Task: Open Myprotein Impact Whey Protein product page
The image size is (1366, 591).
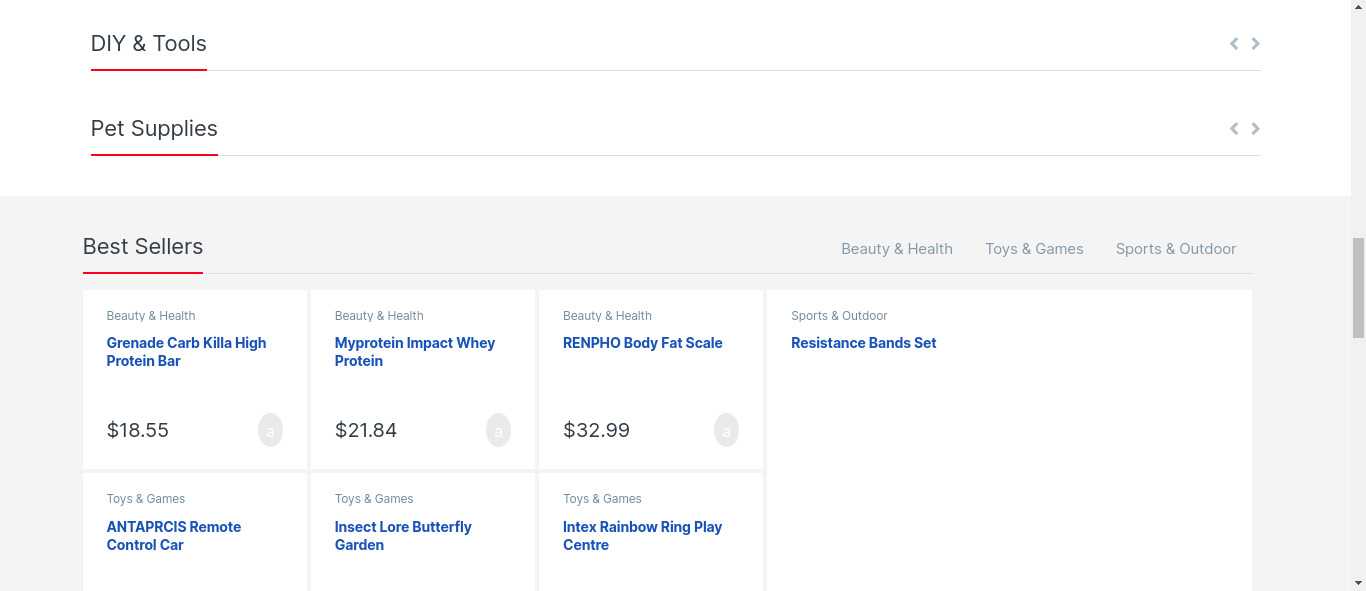Action: [414, 352]
